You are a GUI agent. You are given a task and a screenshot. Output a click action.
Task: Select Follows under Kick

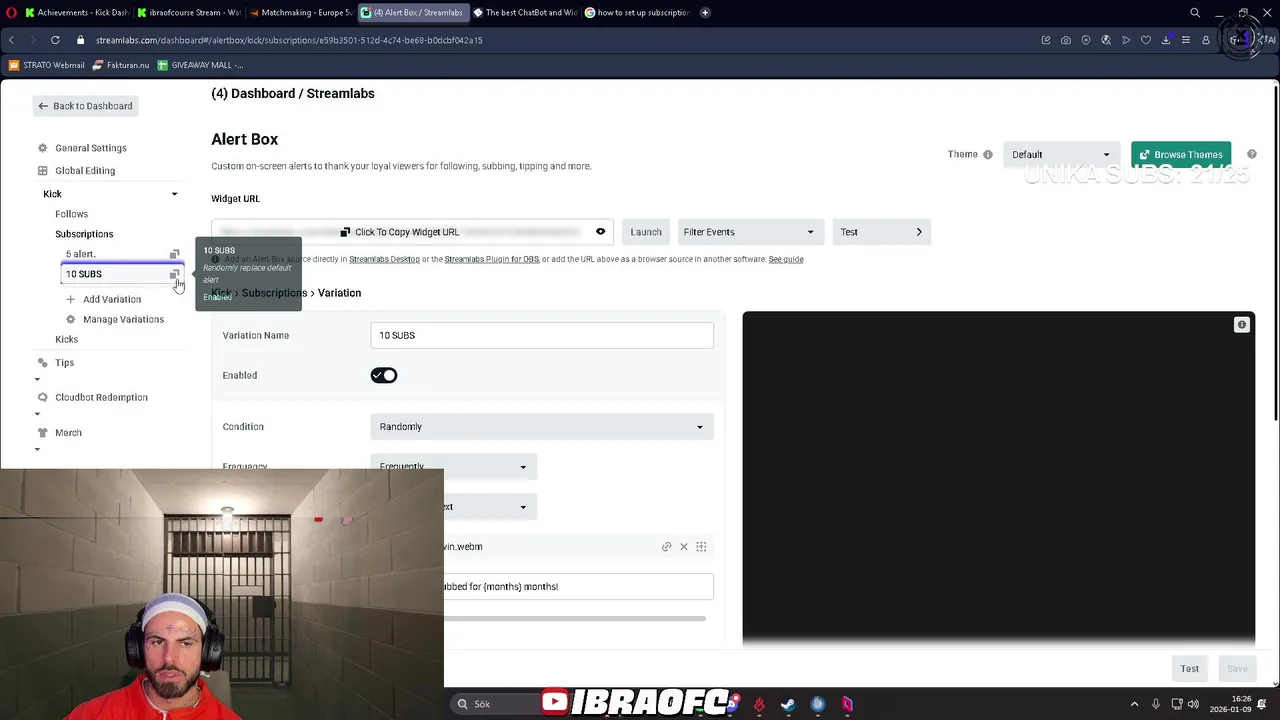tap(71, 214)
